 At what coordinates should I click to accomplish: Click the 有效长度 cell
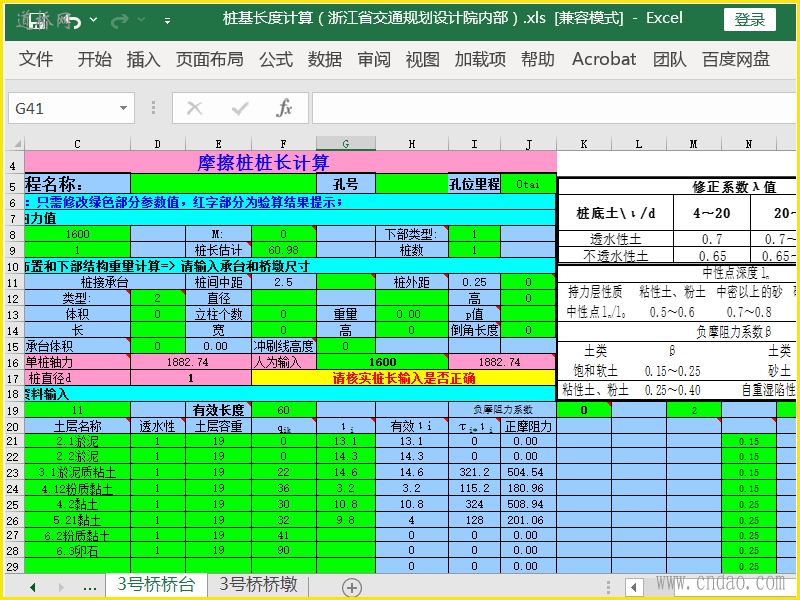coord(218,410)
